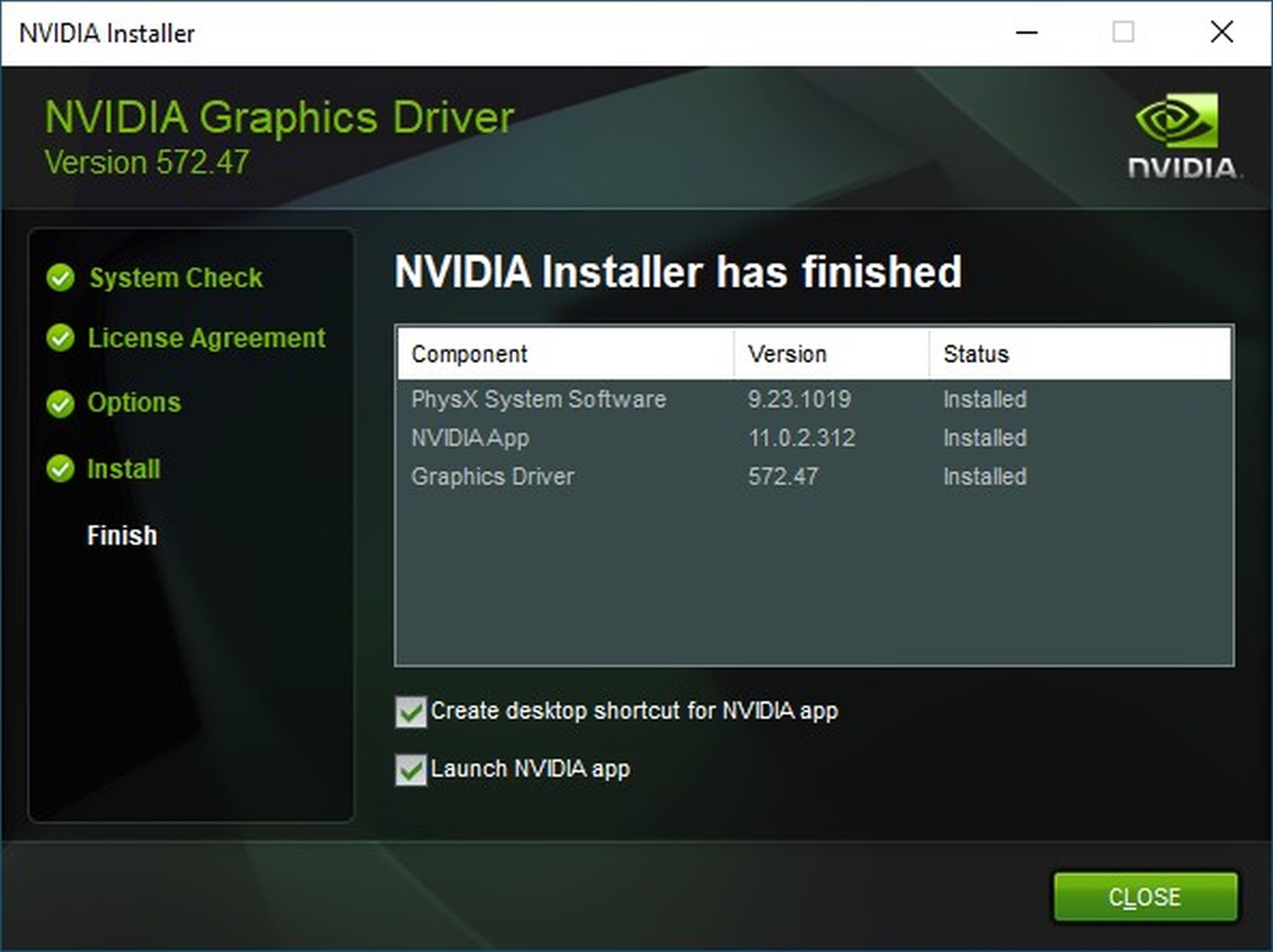Click the NVIDIA Graphics Driver title
1273x952 pixels.
click(279, 117)
